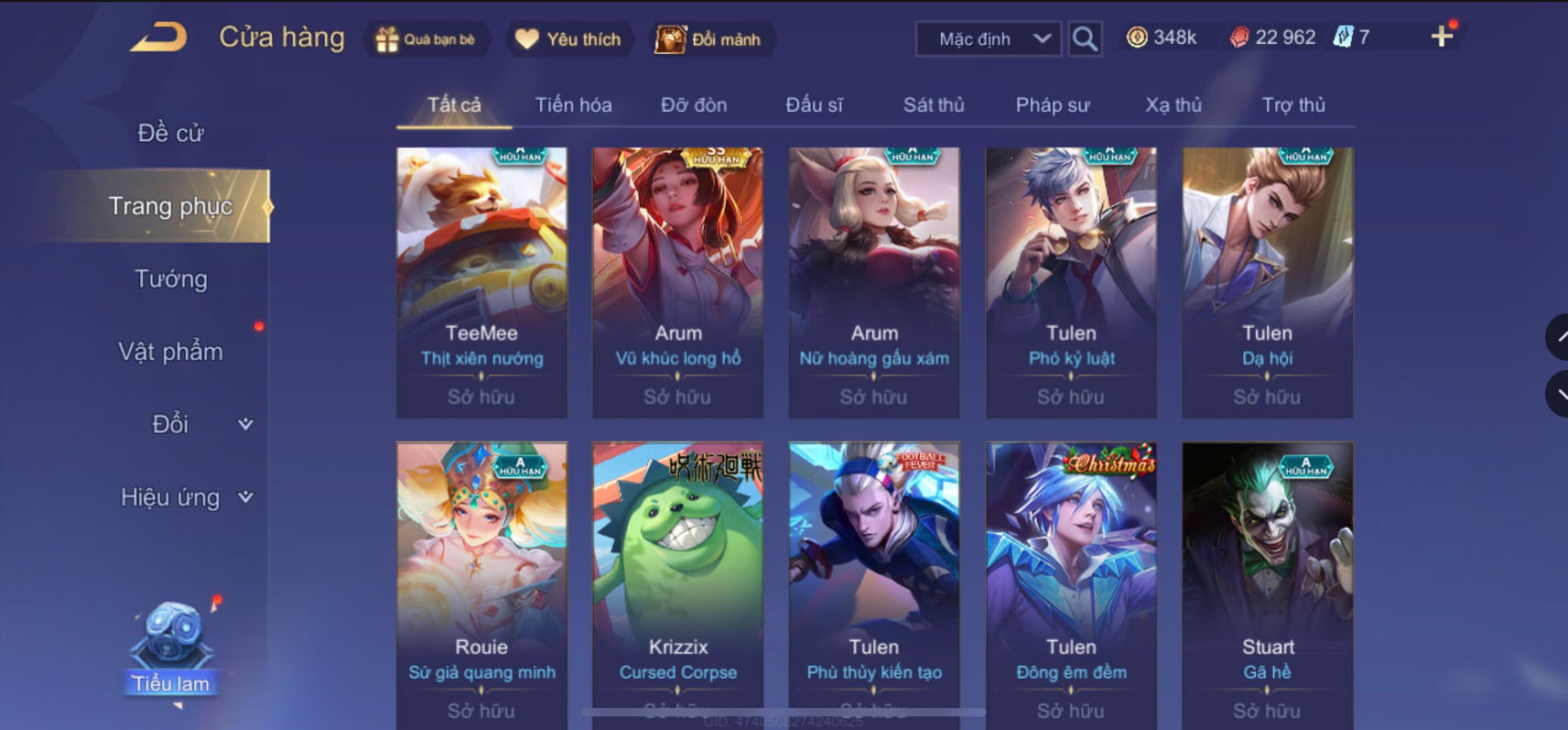Open the Quà bạn bè gift button
The image size is (1568, 730).
(x=427, y=39)
